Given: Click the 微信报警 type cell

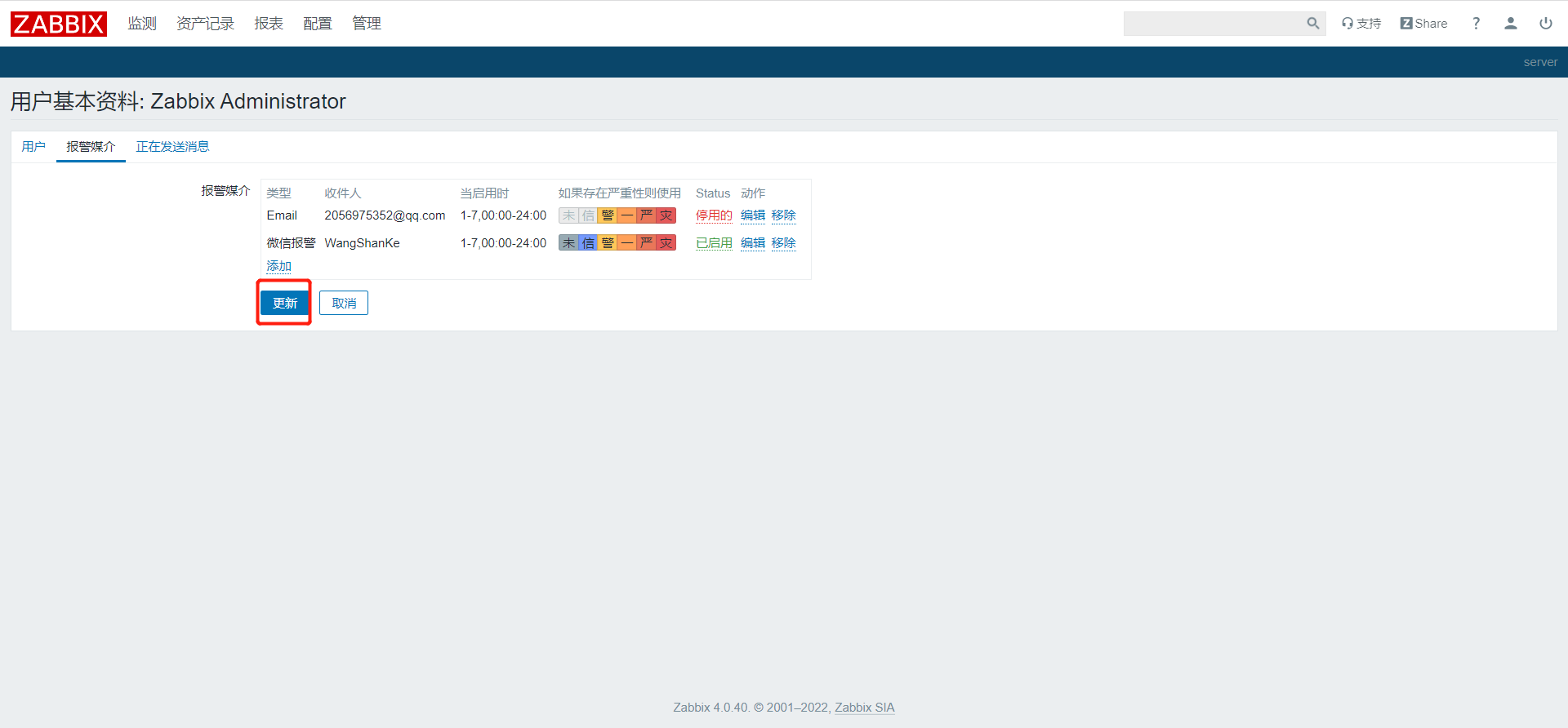Looking at the screenshot, I should [291, 243].
